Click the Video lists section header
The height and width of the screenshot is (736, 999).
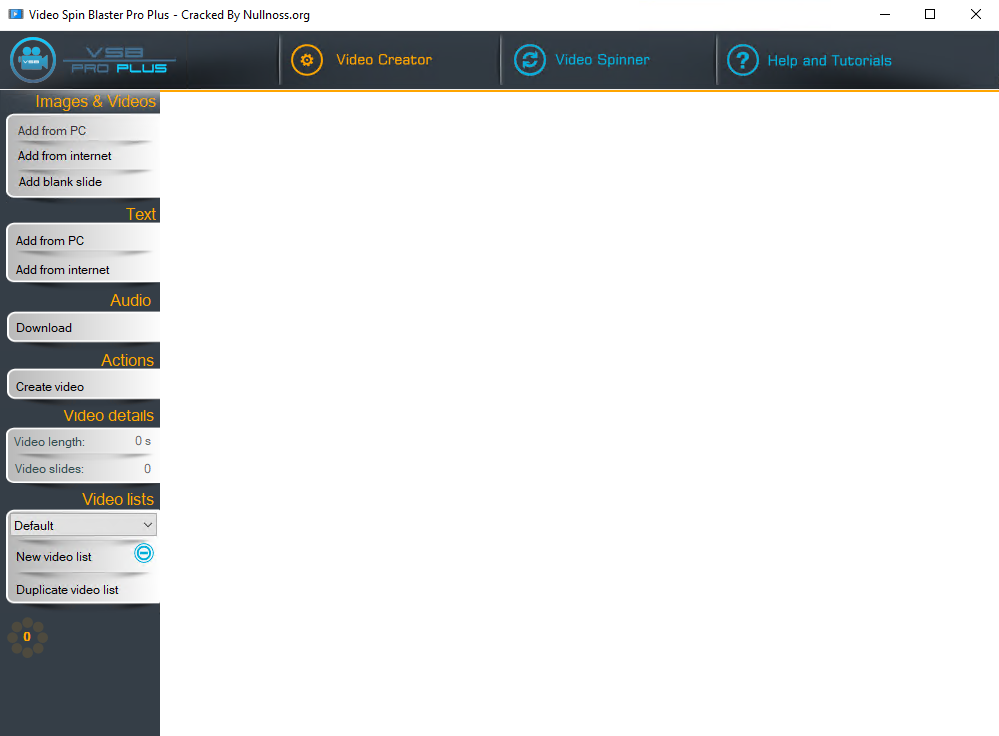point(118,499)
